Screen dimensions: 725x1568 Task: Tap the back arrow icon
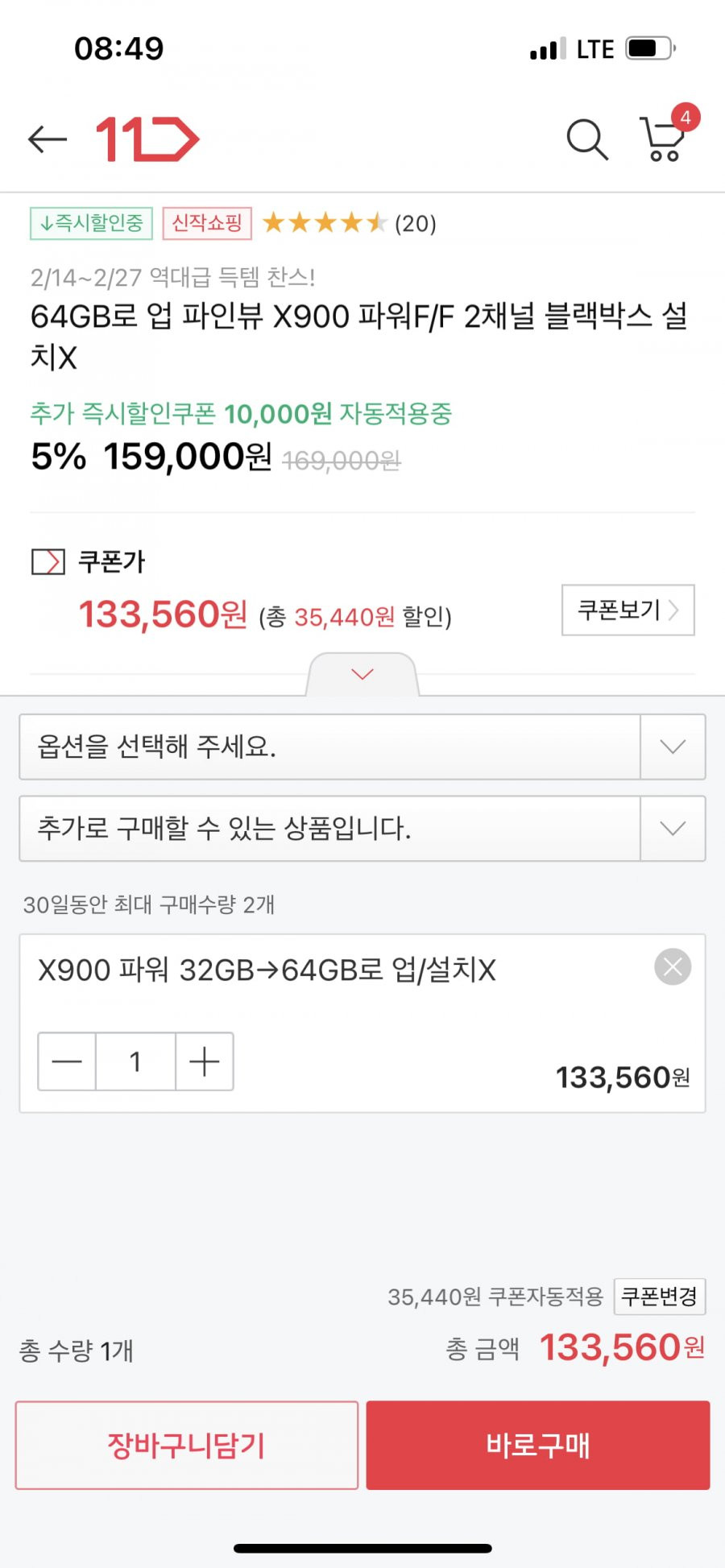tap(48, 139)
